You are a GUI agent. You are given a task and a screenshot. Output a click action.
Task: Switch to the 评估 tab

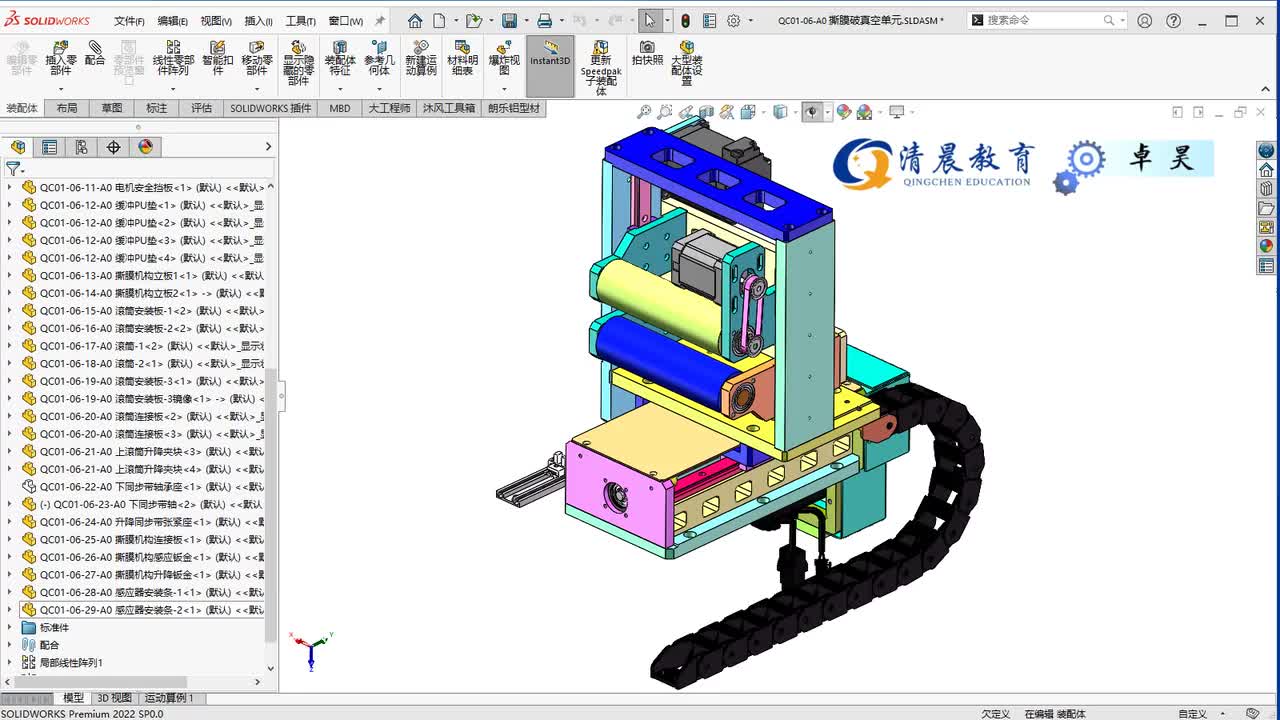(202, 108)
